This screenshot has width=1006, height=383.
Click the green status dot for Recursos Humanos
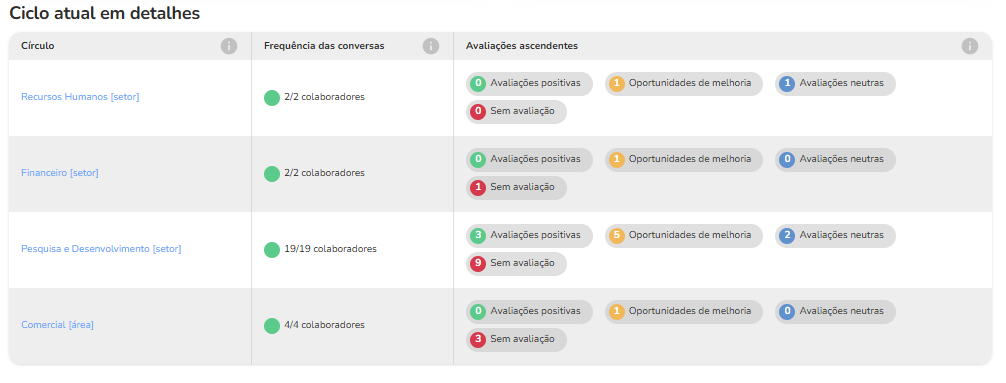[x=272, y=98]
